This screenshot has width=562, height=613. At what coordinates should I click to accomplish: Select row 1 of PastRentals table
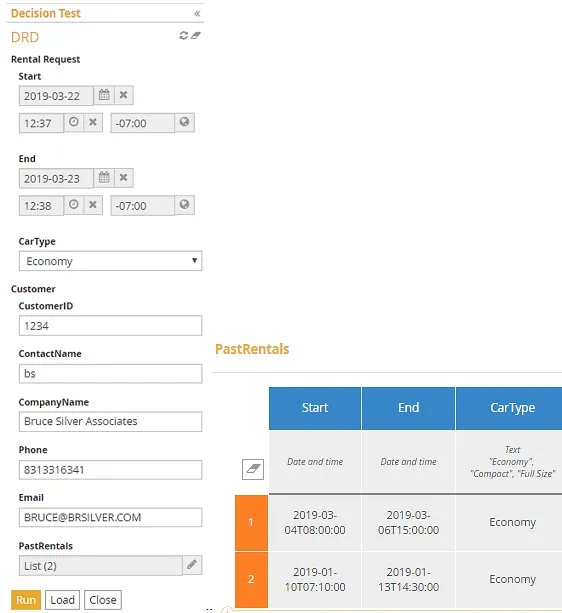tap(251, 522)
